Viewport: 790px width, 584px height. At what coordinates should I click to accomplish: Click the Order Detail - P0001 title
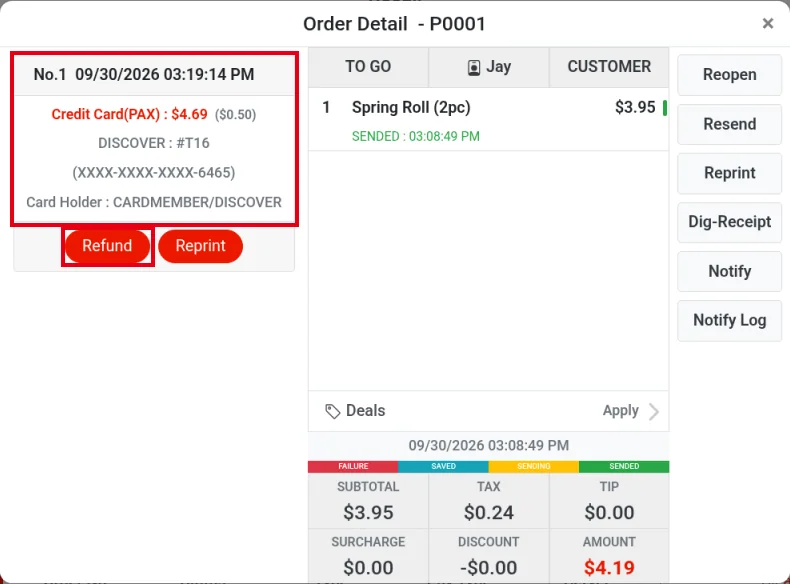(x=394, y=24)
